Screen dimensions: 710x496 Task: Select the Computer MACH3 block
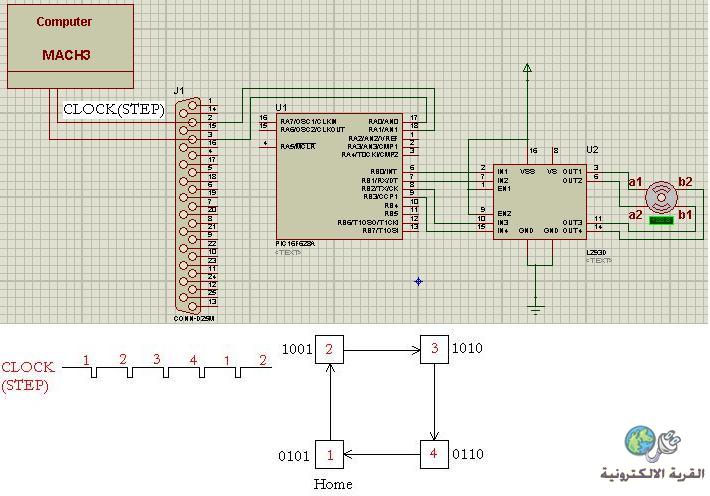(x=71, y=46)
